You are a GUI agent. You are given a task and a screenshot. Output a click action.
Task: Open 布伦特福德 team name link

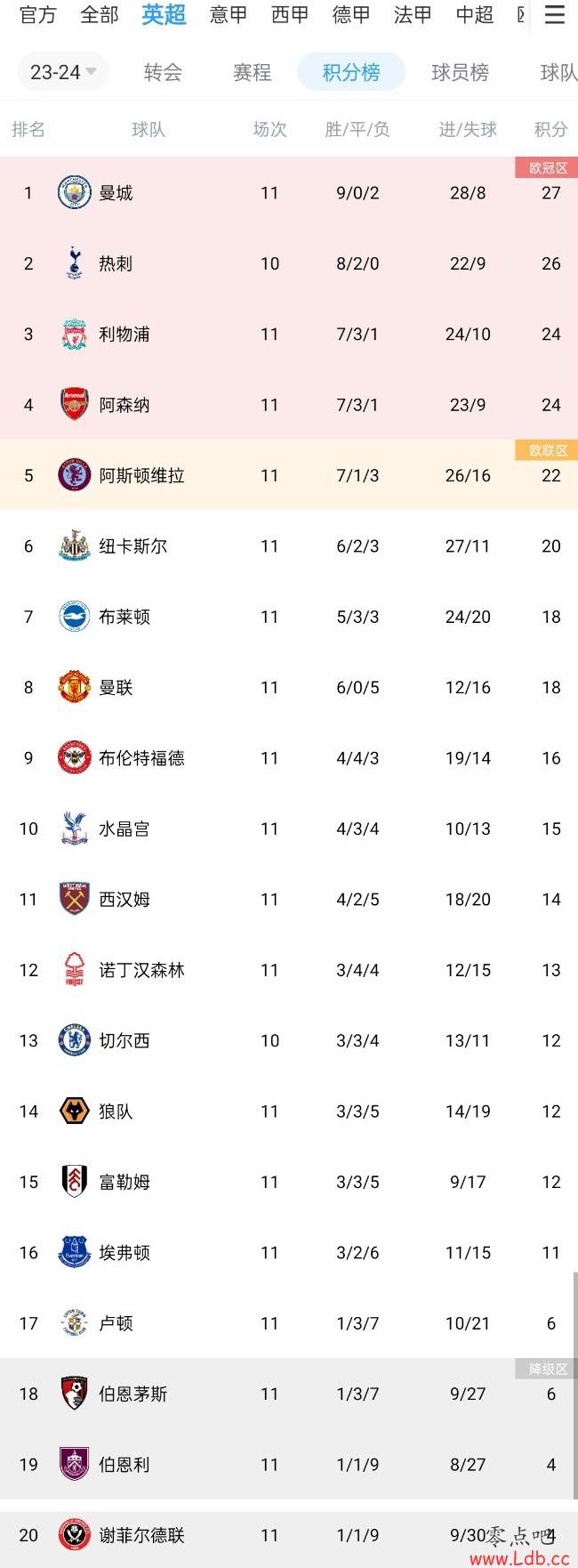click(141, 758)
